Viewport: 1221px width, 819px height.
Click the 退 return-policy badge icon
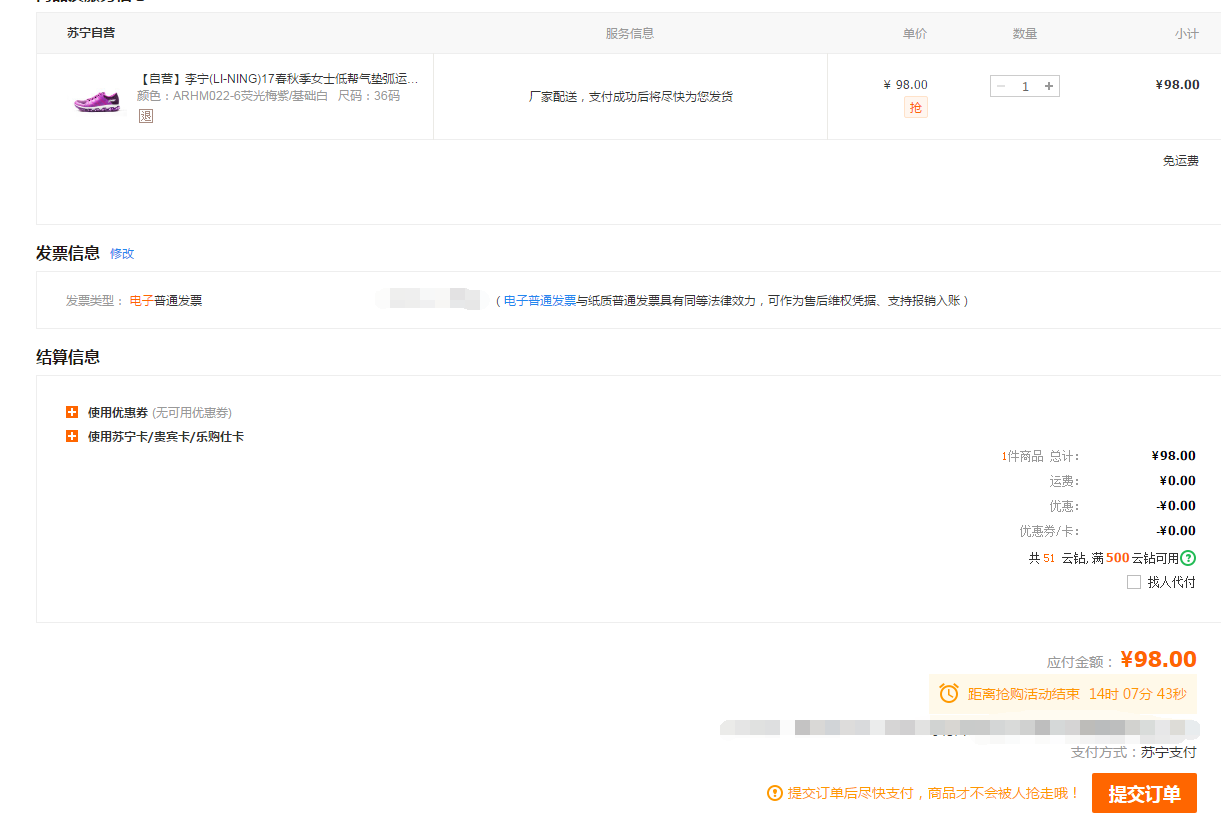coord(146,116)
